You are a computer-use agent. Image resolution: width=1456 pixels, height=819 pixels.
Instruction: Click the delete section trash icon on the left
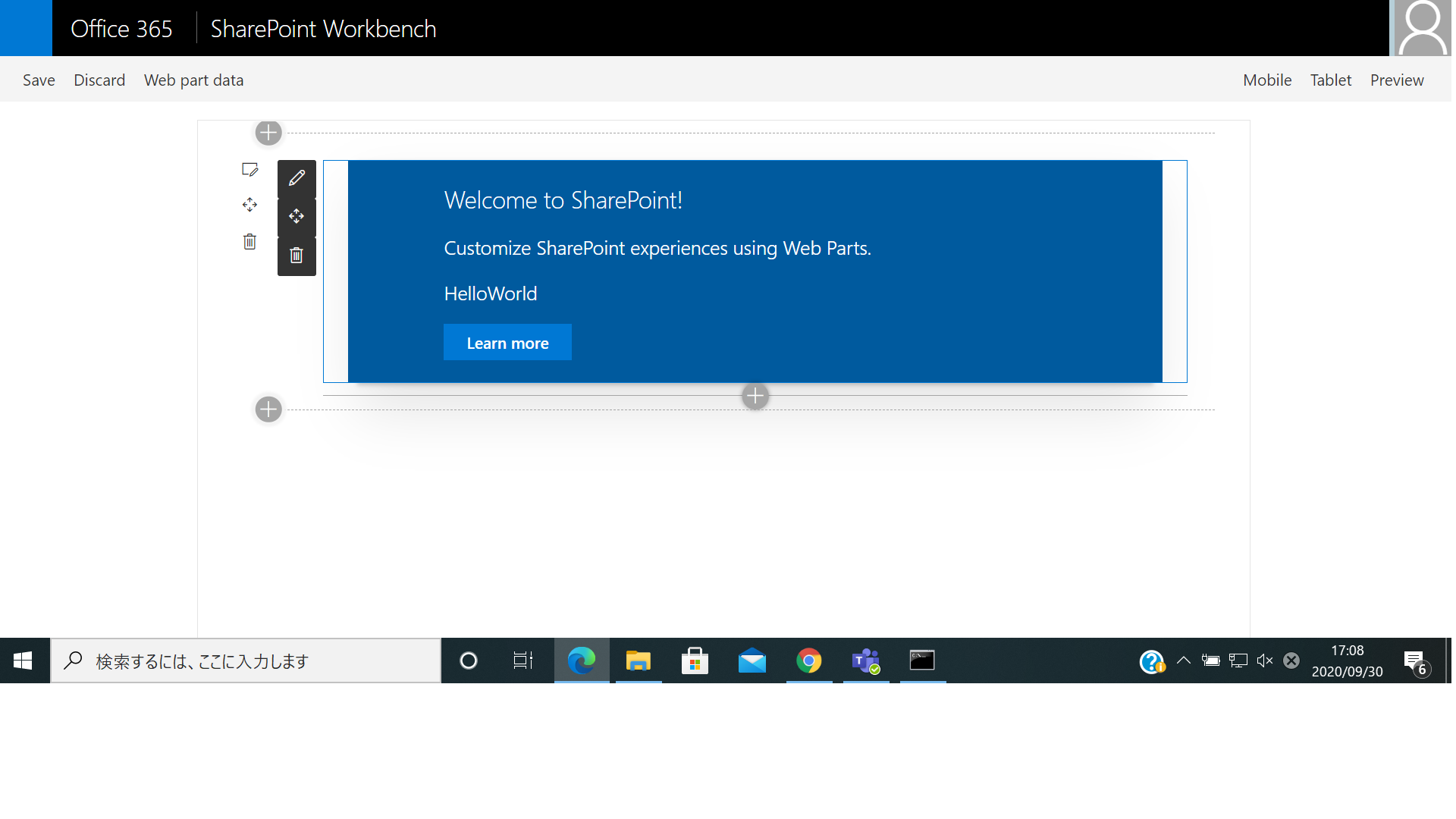click(249, 241)
